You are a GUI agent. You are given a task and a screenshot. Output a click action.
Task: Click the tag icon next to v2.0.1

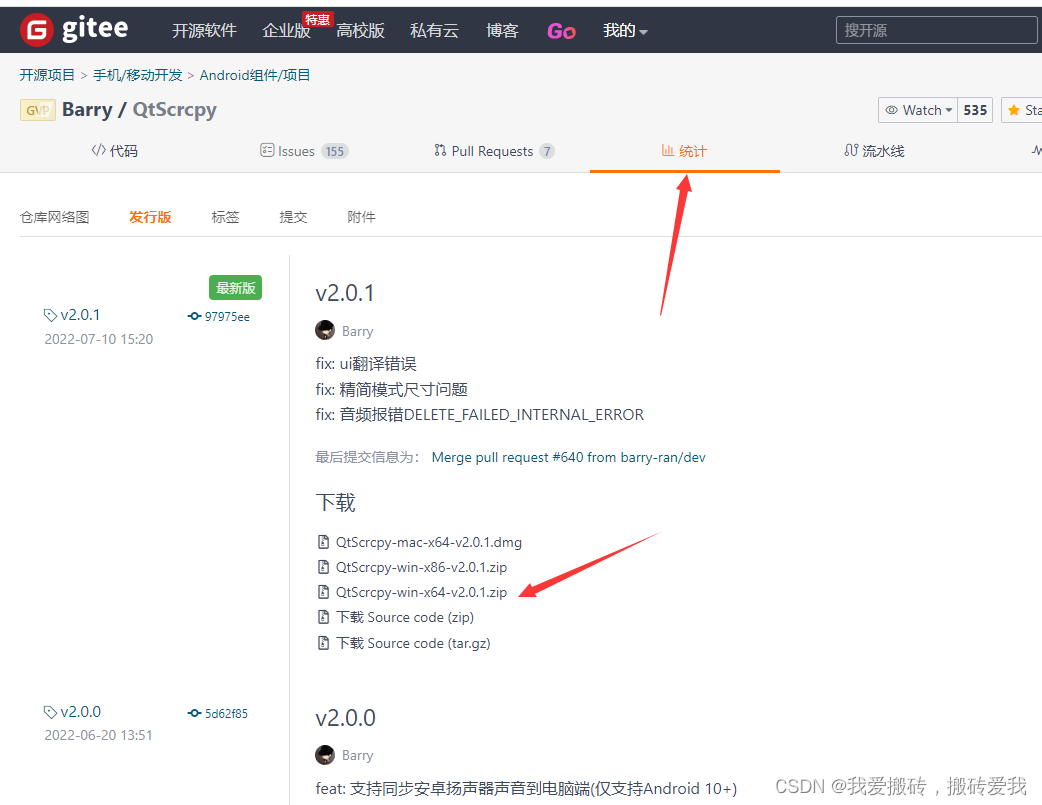[x=50, y=315]
